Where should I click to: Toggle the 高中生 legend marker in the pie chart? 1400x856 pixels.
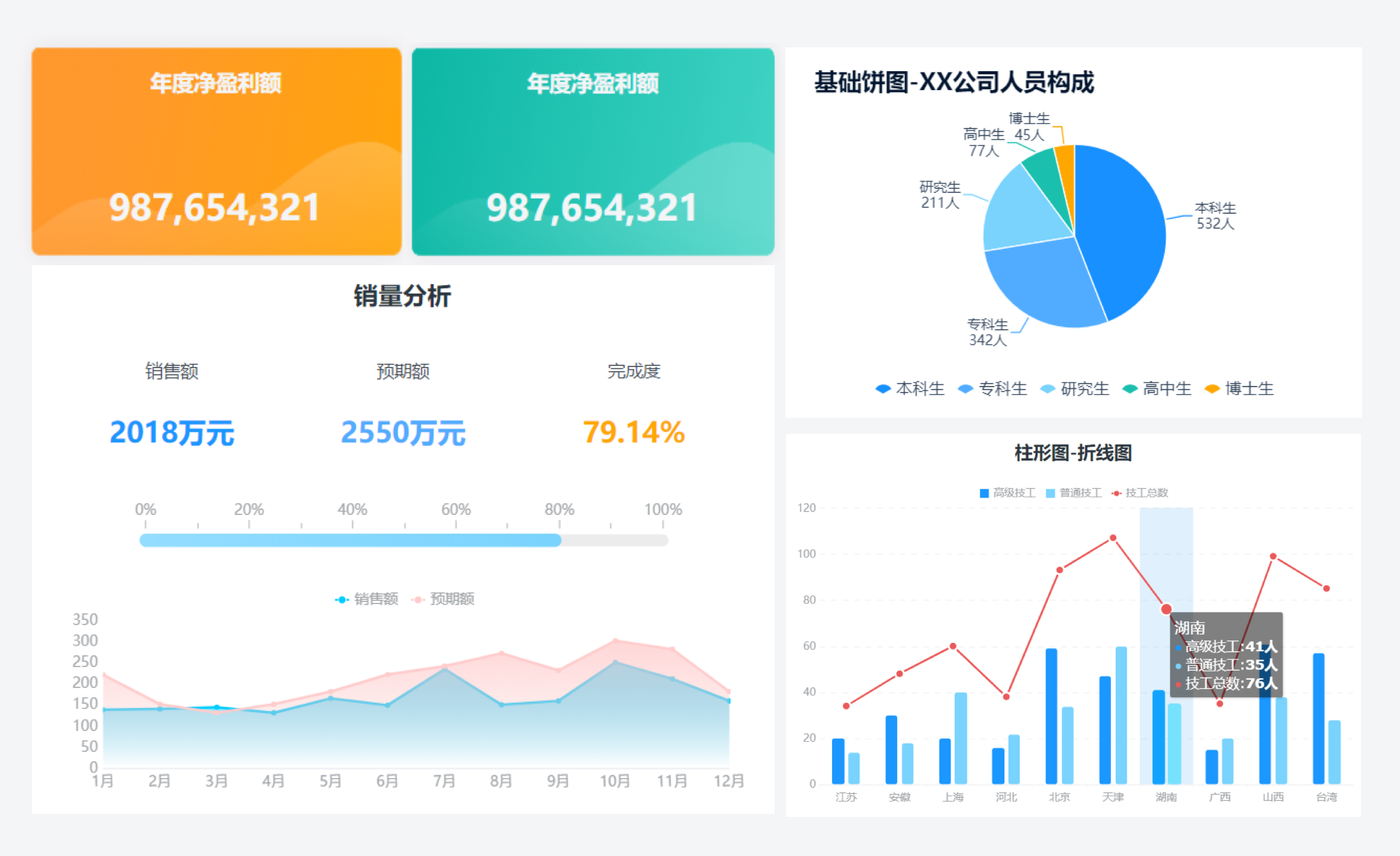pyautogui.click(x=1130, y=389)
